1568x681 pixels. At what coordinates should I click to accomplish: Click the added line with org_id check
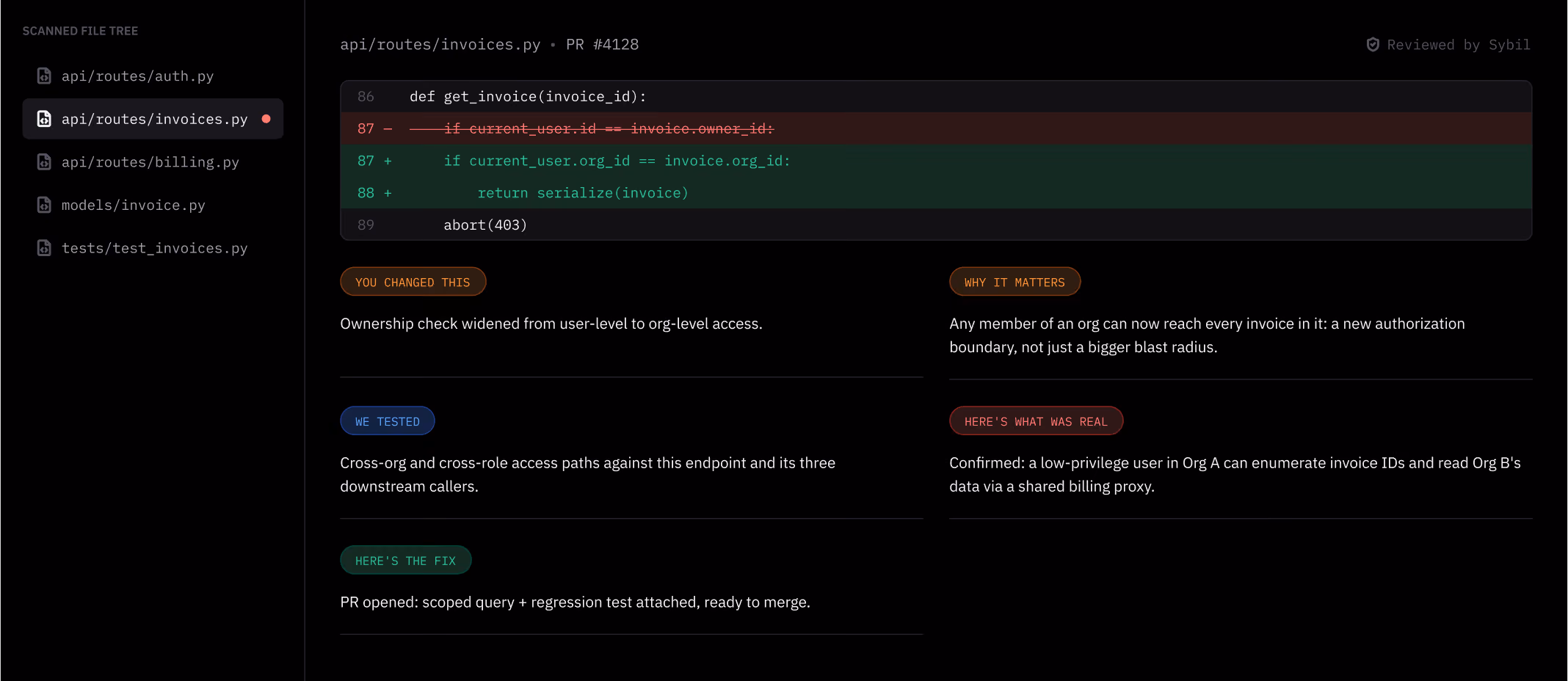pos(936,161)
